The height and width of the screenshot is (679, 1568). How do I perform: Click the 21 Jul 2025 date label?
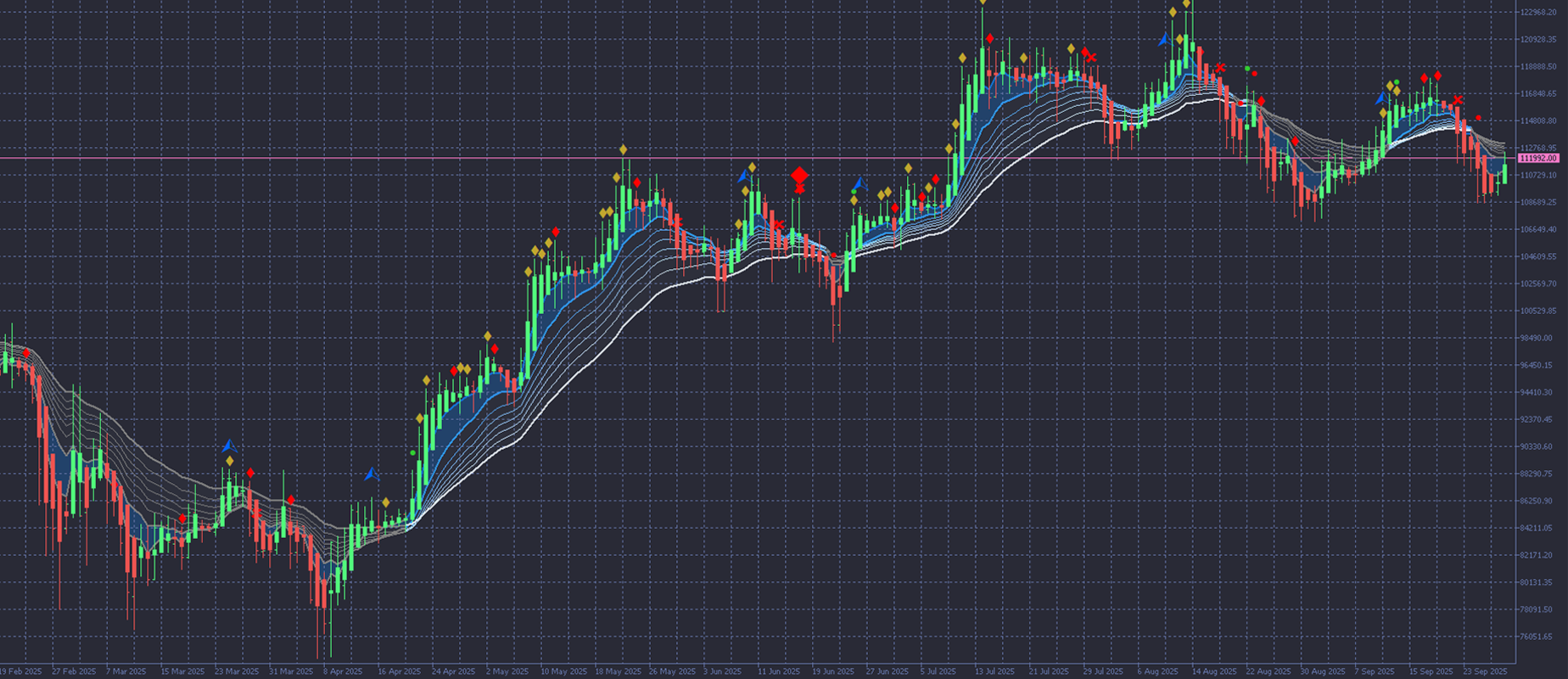pyautogui.click(x=1050, y=671)
